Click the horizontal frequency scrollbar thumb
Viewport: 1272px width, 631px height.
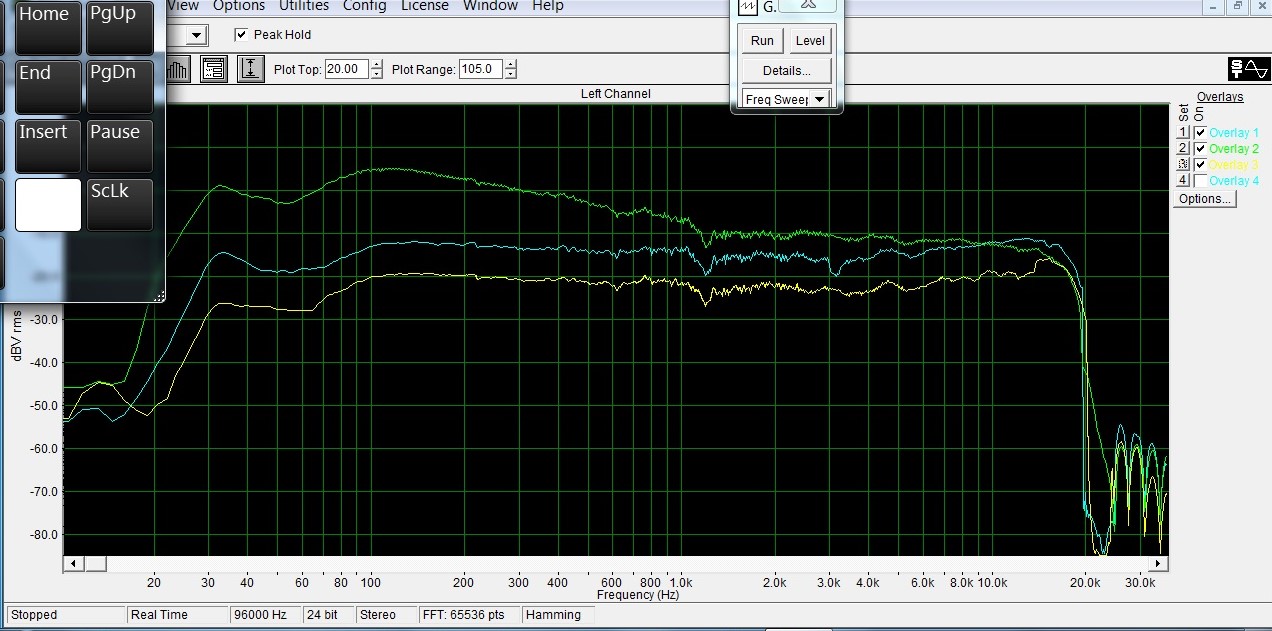(x=95, y=564)
